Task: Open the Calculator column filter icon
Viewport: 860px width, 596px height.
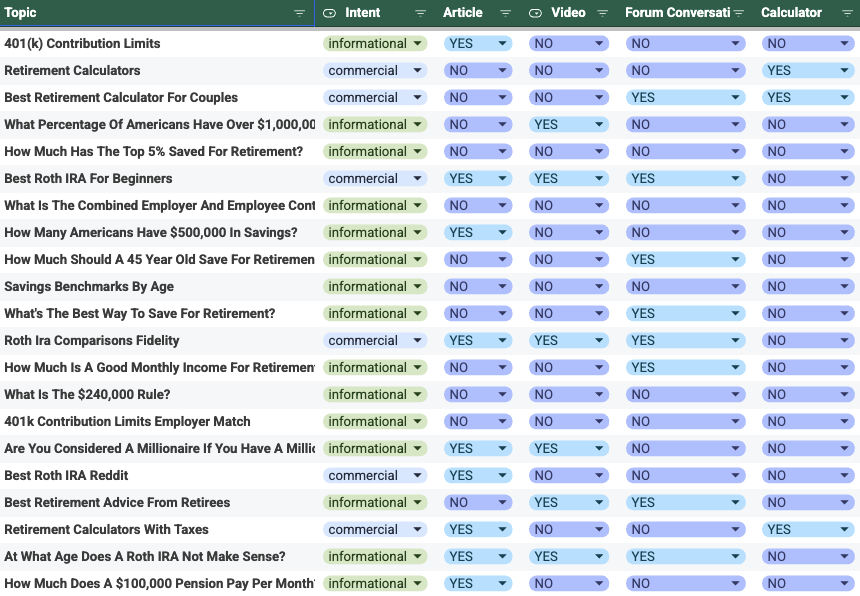Action: (845, 13)
